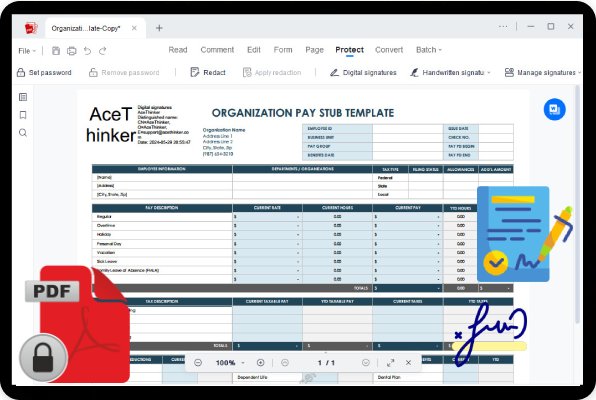Expand the File menu dropdown

tap(27, 51)
